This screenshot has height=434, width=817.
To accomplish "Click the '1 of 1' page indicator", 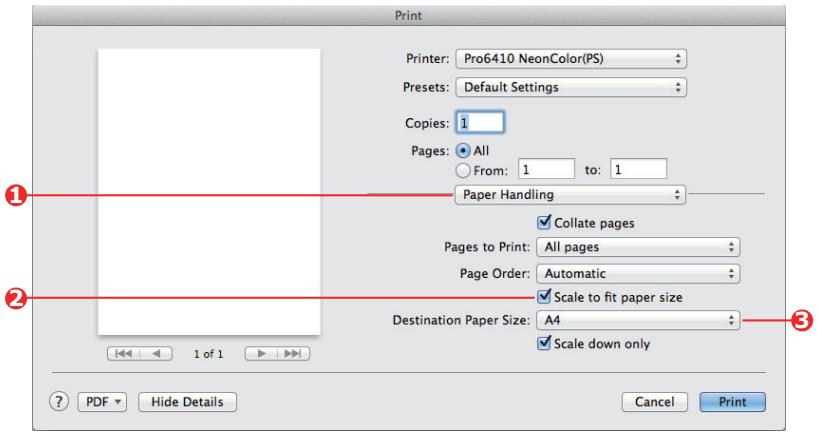I will (208, 354).
